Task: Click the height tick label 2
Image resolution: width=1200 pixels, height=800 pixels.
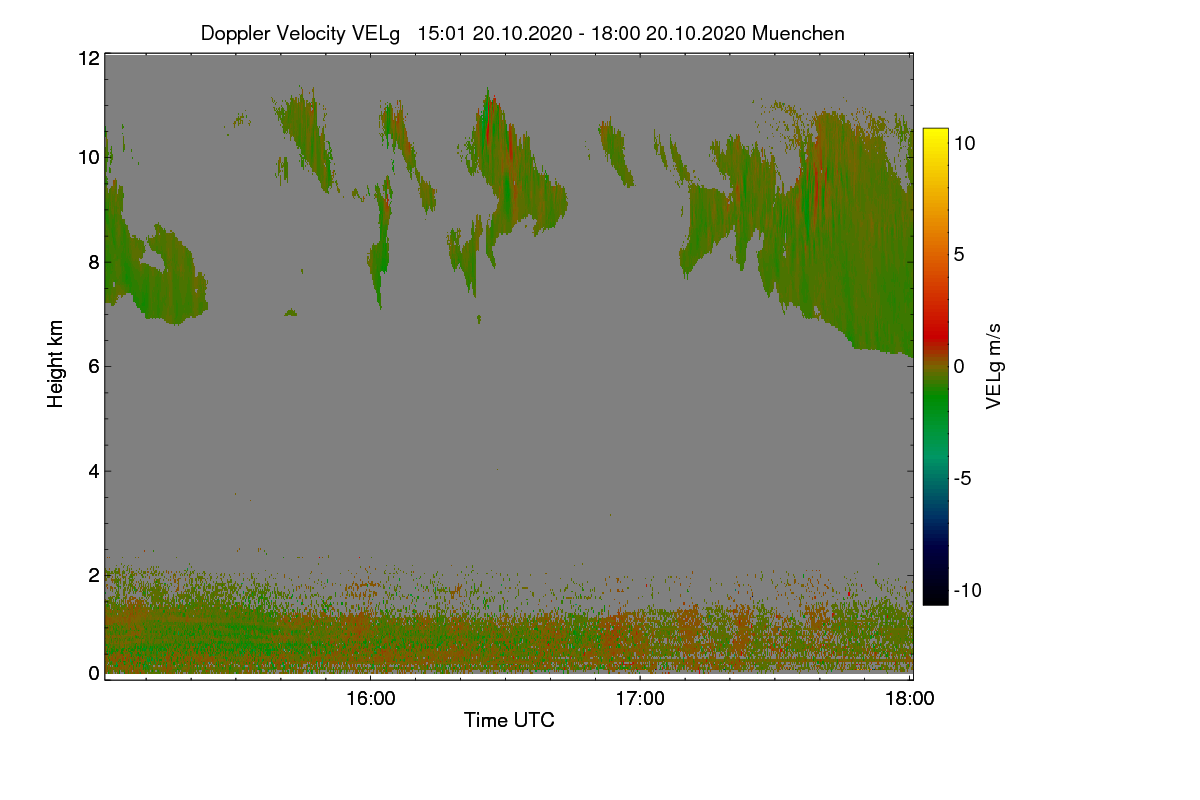Action: click(x=93, y=575)
